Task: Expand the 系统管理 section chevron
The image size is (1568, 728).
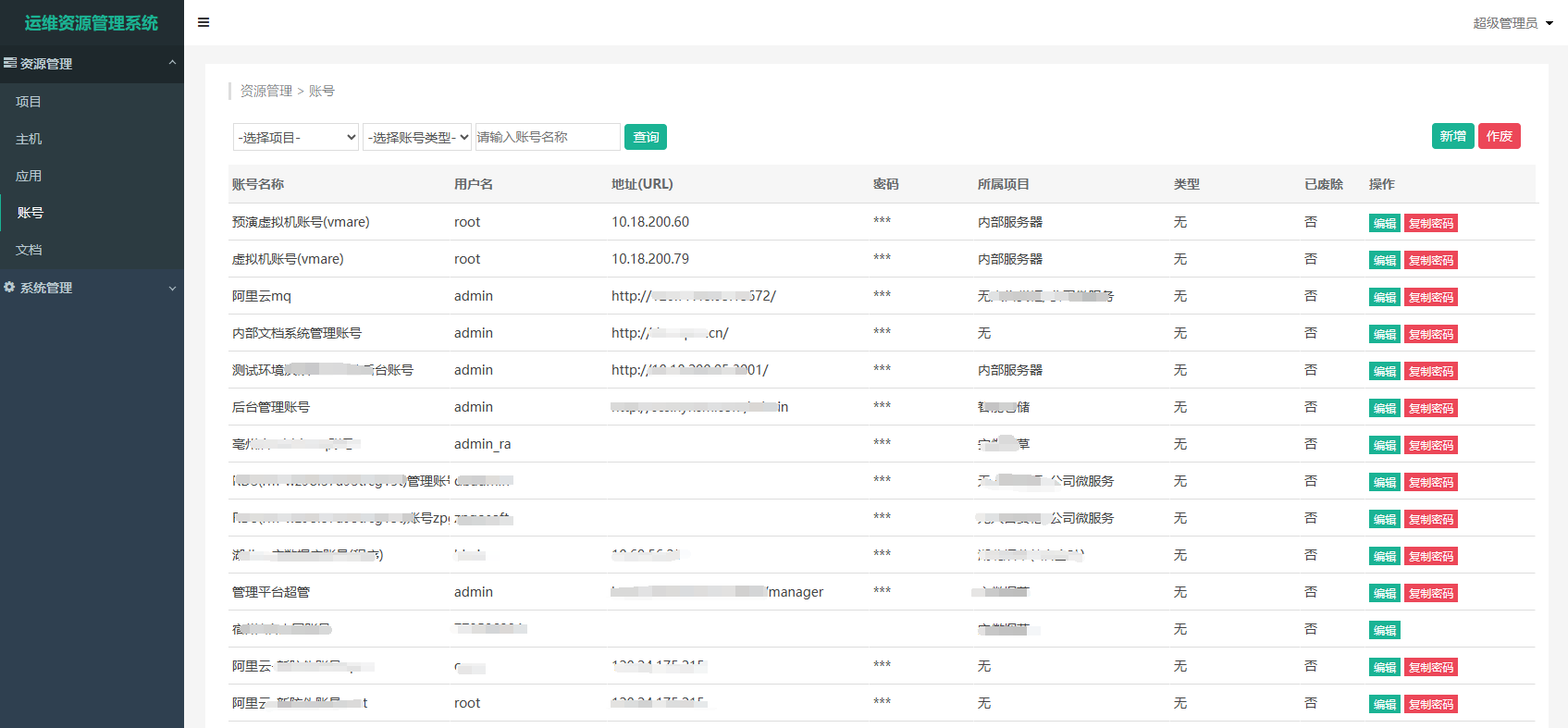Action: coord(172,288)
